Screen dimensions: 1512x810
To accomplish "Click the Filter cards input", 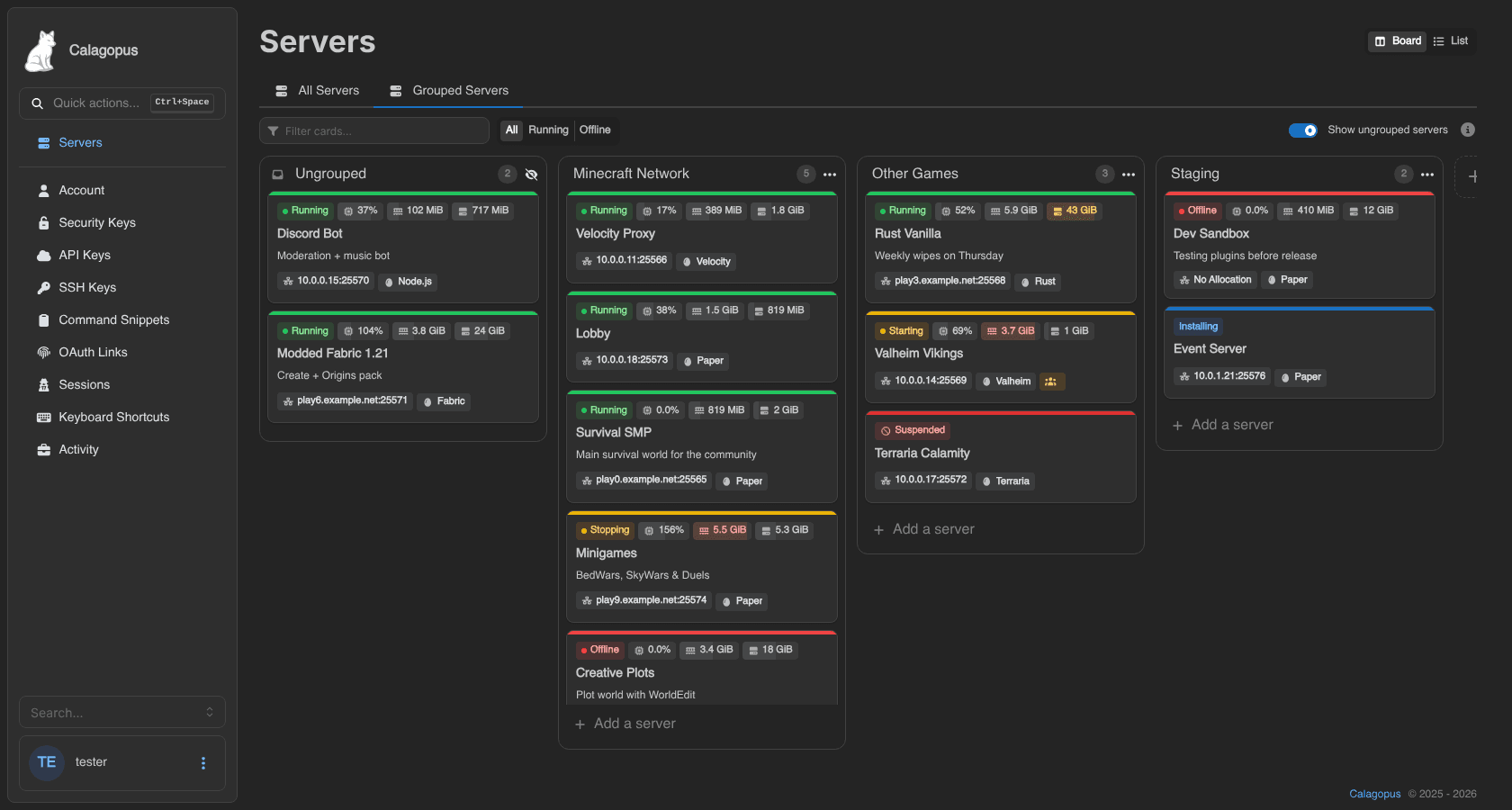I will [374, 130].
